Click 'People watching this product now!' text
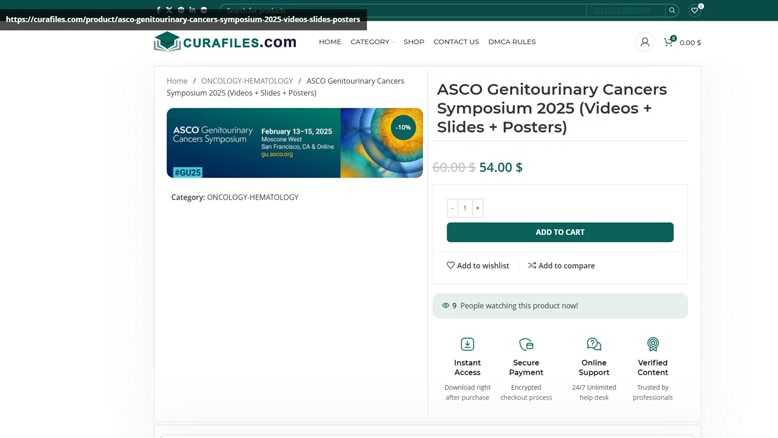 [x=519, y=306]
